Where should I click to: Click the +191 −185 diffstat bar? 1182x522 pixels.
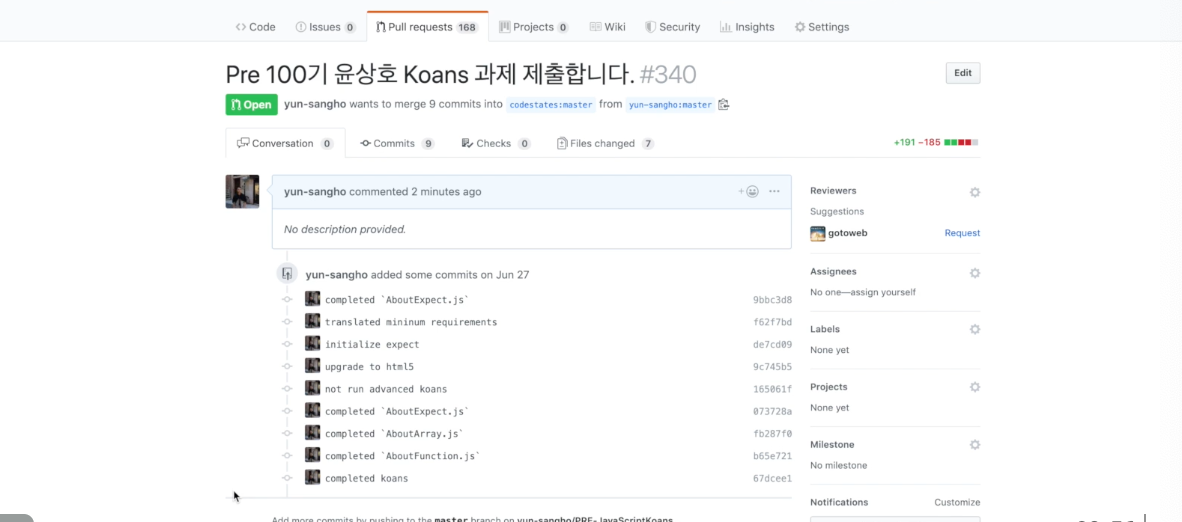936,142
